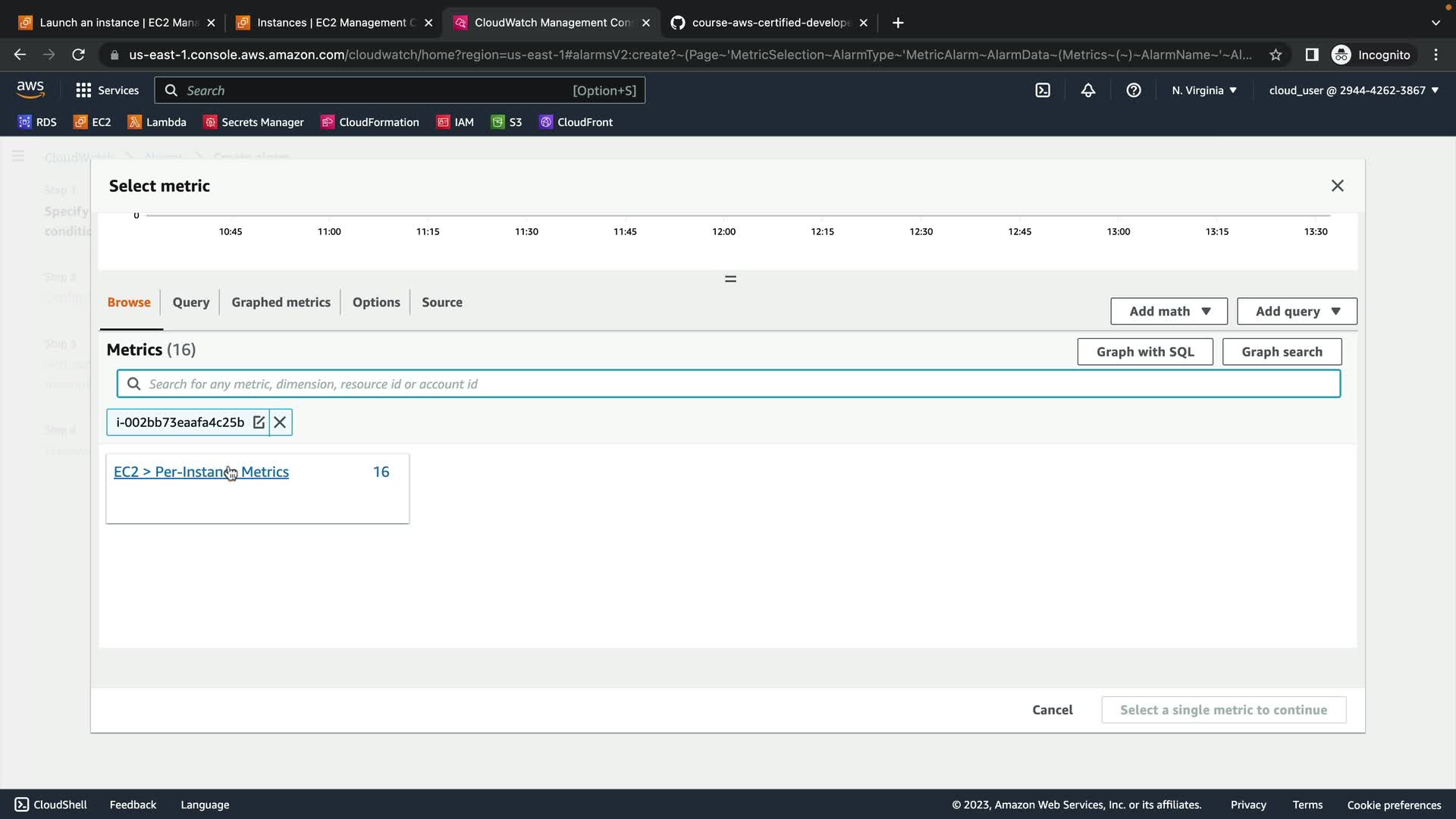Click the Graph with SQL button
This screenshot has width=1456, height=819.
(x=1144, y=352)
